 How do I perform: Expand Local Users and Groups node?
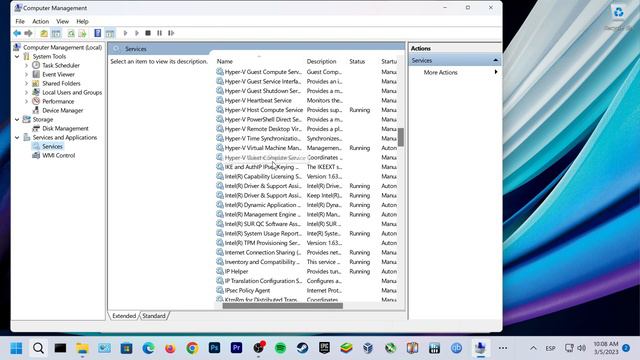coord(27,92)
